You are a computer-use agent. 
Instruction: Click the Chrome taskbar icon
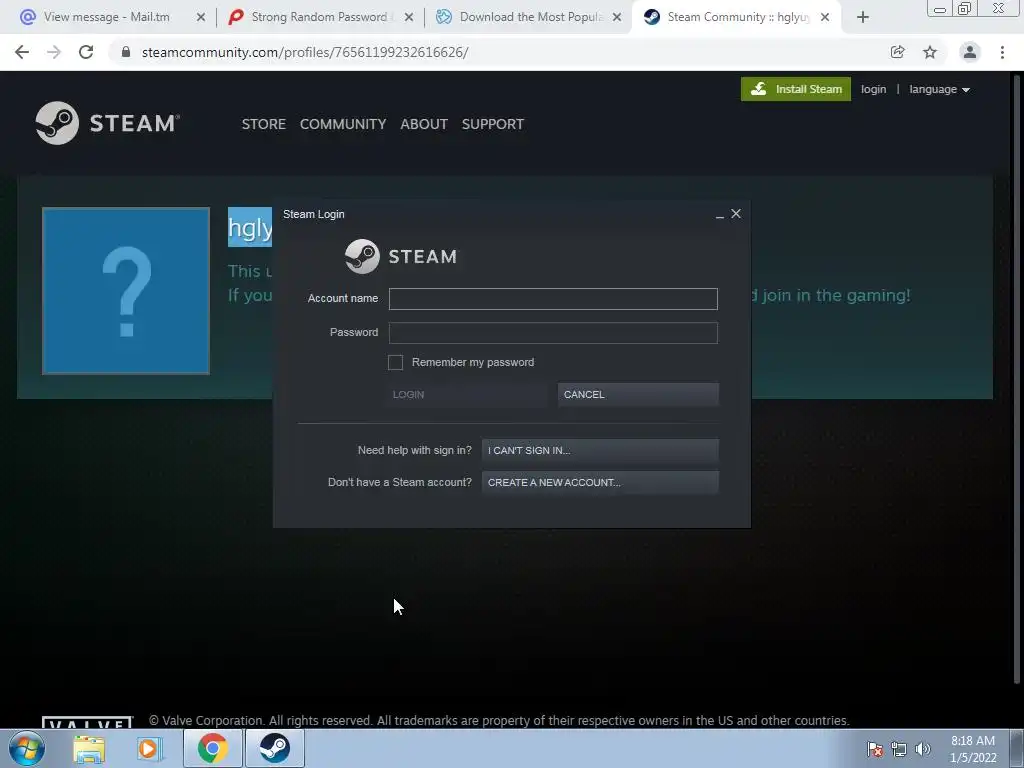tap(213, 748)
